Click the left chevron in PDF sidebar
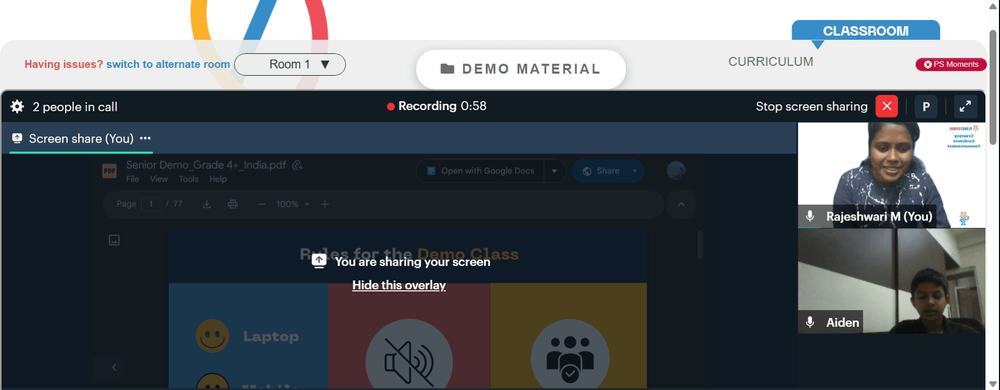 pos(114,367)
